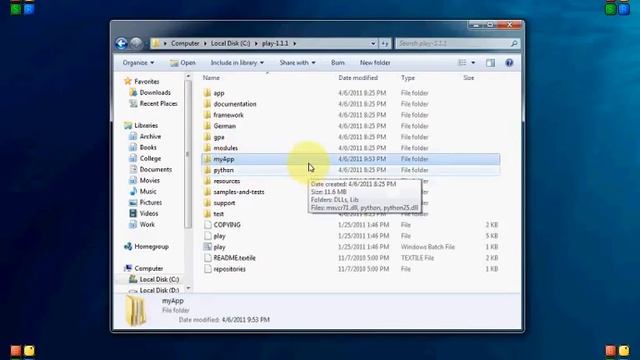
Task: Click the Burn toolbar button
Action: (x=338, y=63)
